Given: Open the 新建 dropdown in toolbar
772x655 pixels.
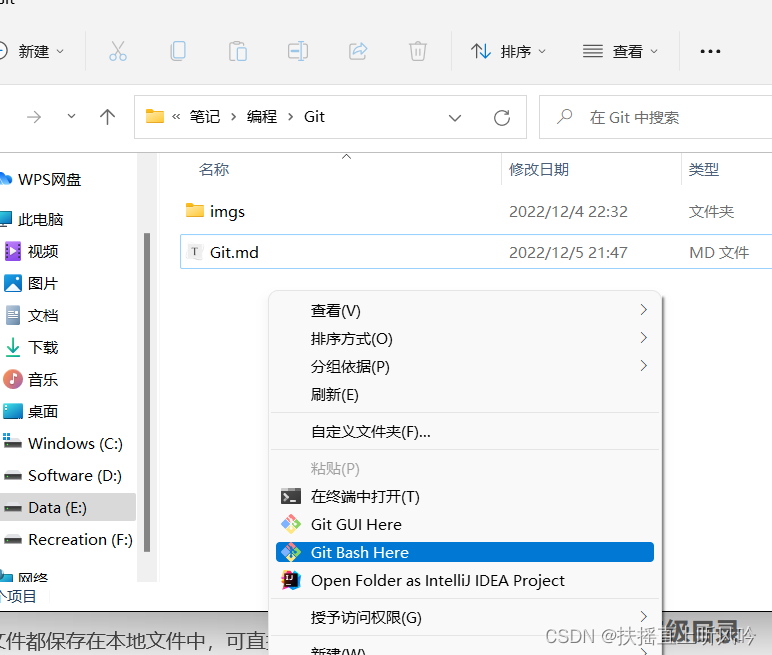Looking at the screenshot, I should (x=41, y=51).
